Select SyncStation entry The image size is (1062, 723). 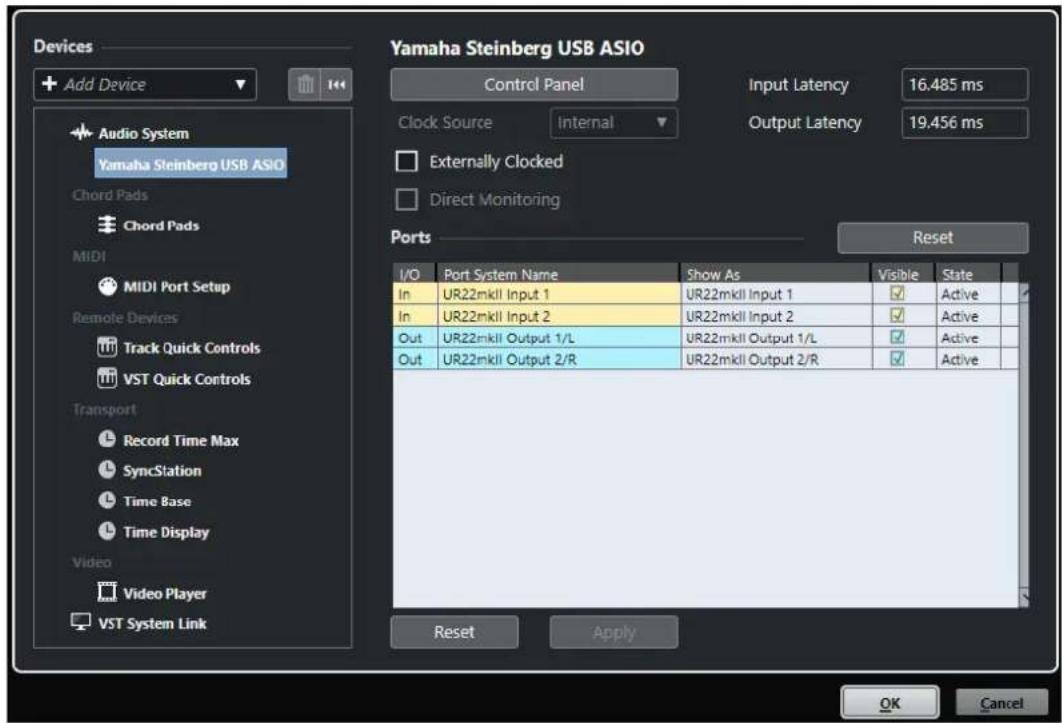pos(162,470)
